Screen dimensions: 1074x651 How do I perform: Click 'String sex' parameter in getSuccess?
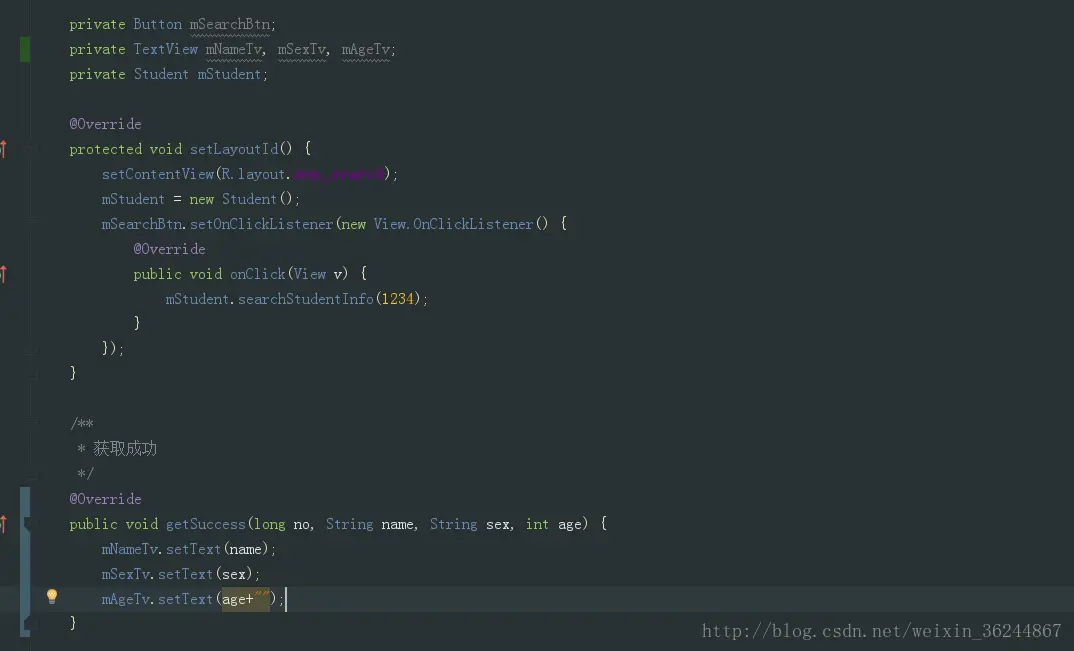[x=470, y=524]
